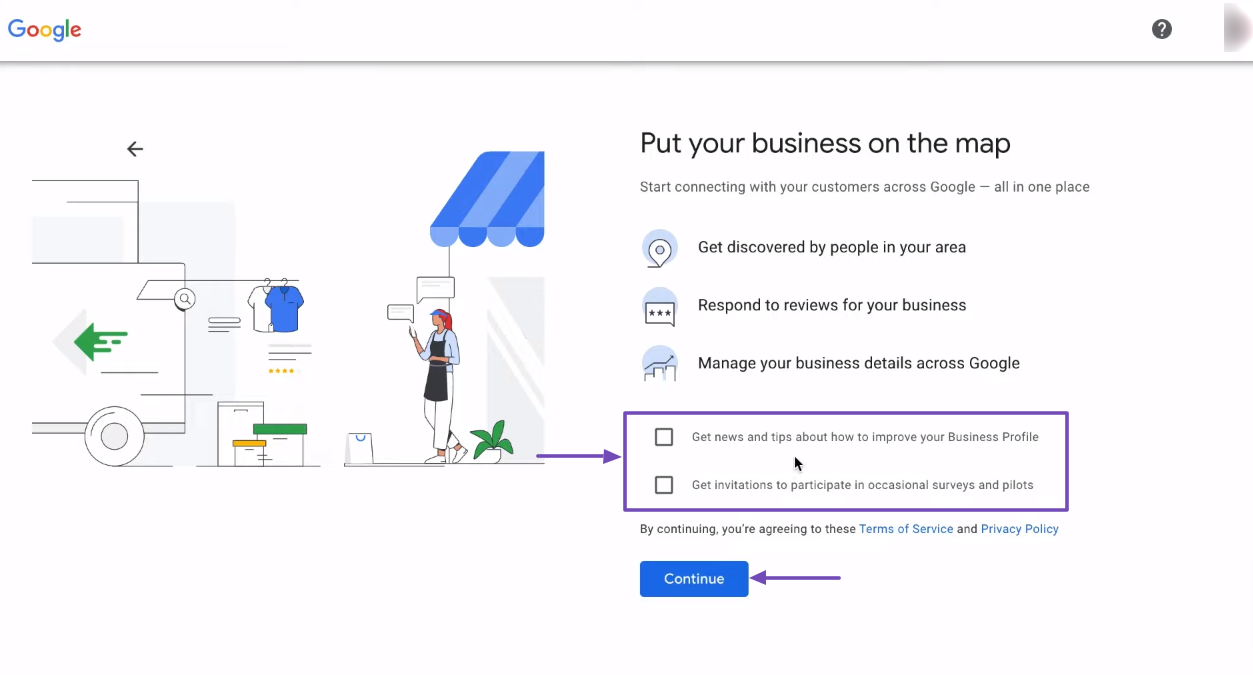Open the Terms of Service link
Viewport: 1253px width, 675px height.
click(906, 529)
